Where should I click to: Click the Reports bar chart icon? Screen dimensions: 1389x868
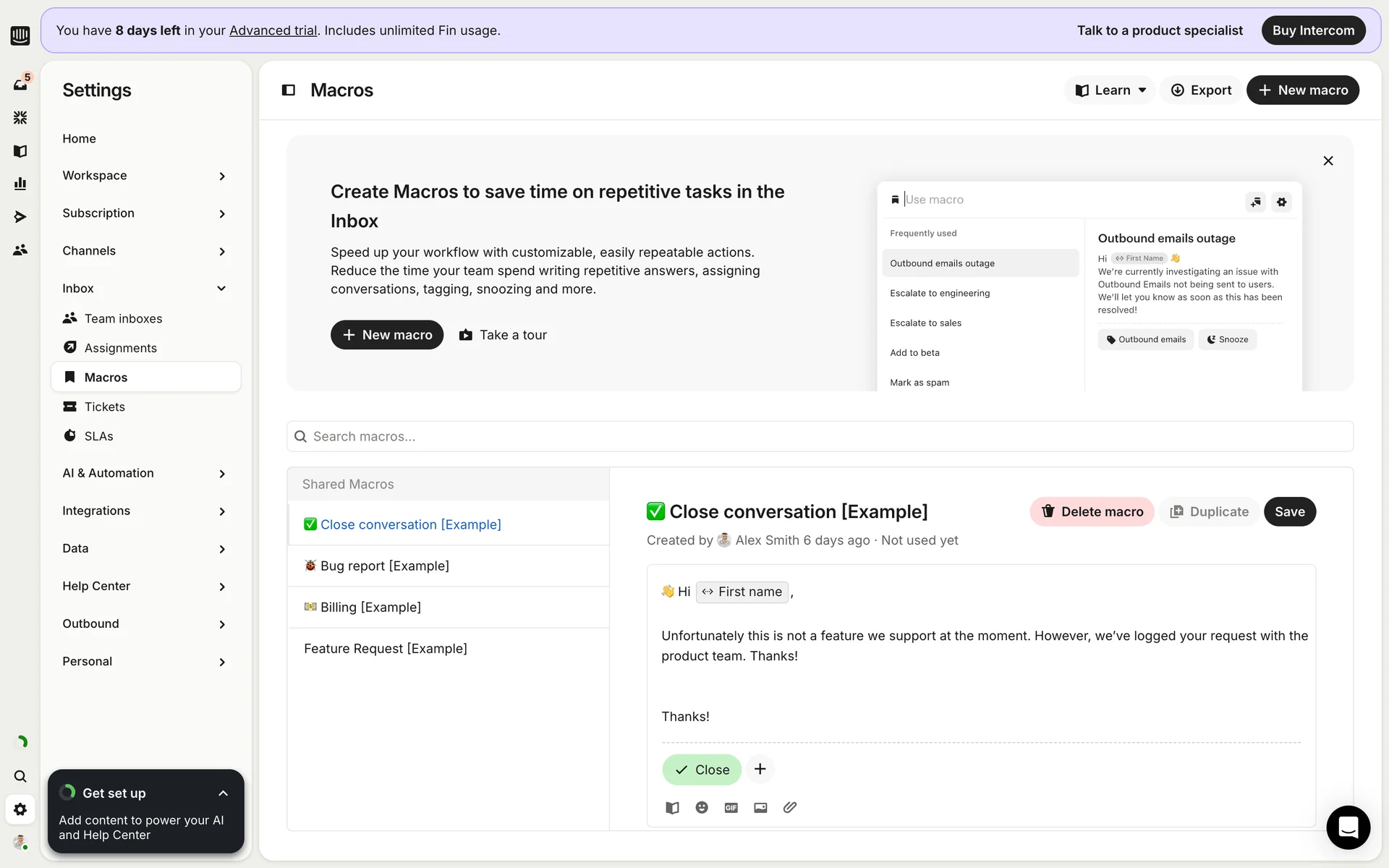tap(20, 184)
